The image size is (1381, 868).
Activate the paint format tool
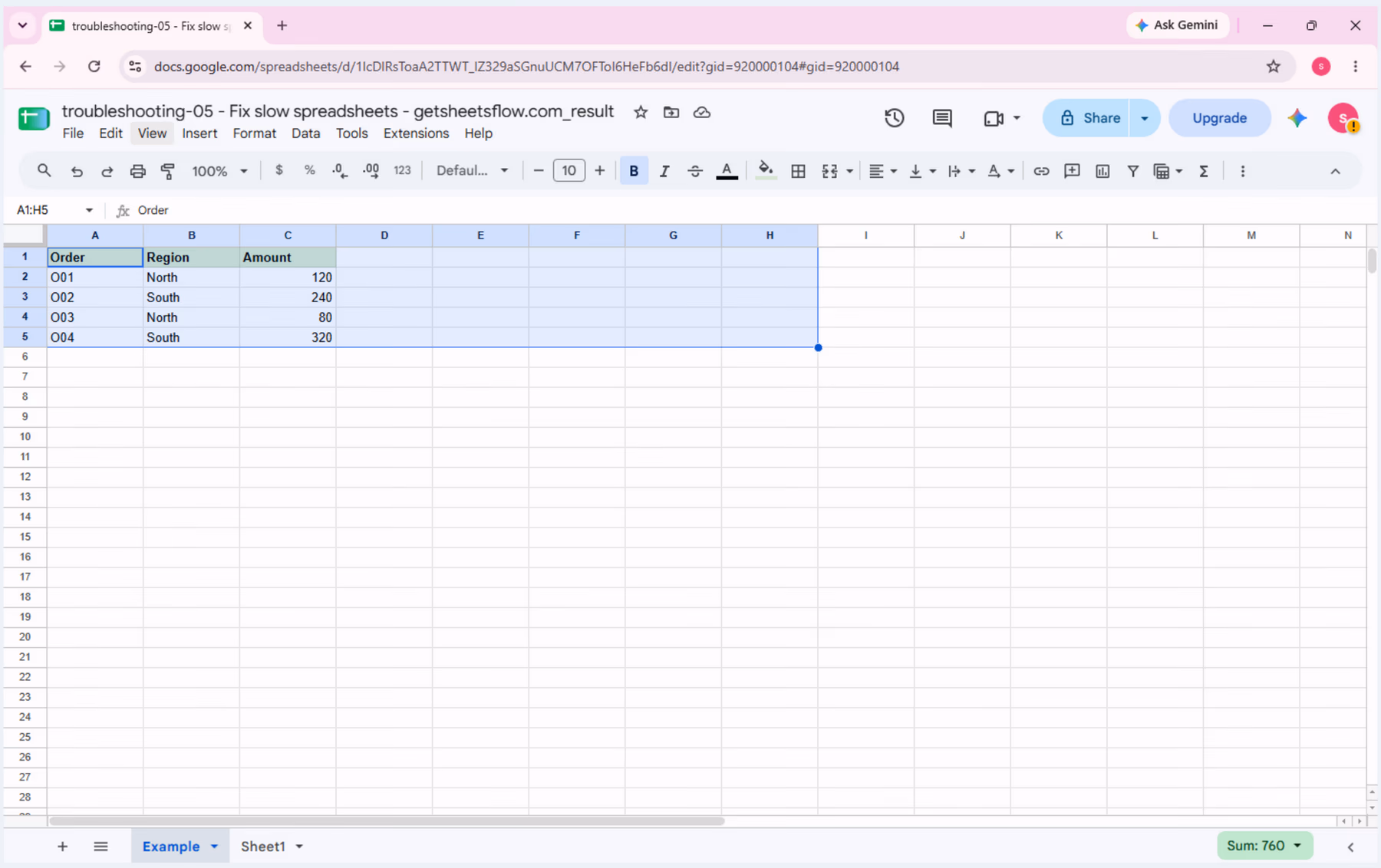pos(168,171)
